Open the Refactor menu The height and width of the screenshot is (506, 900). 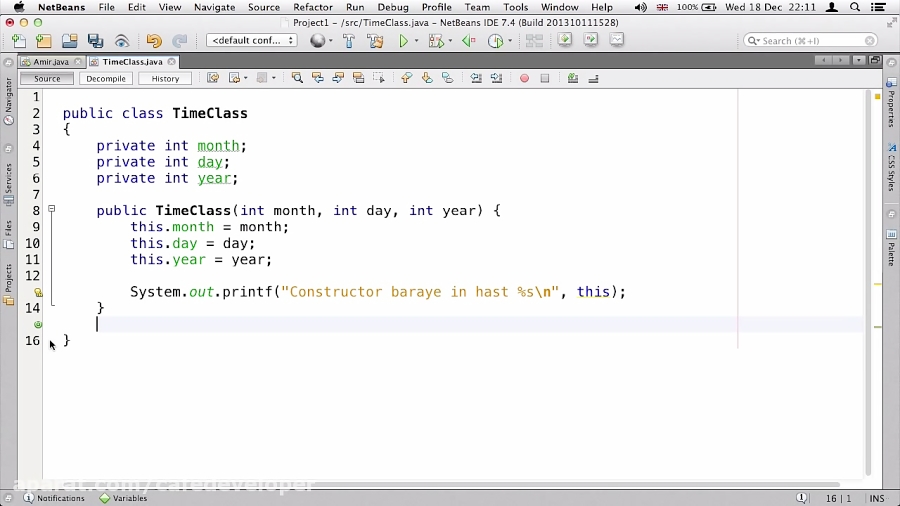[x=312, y=7]
